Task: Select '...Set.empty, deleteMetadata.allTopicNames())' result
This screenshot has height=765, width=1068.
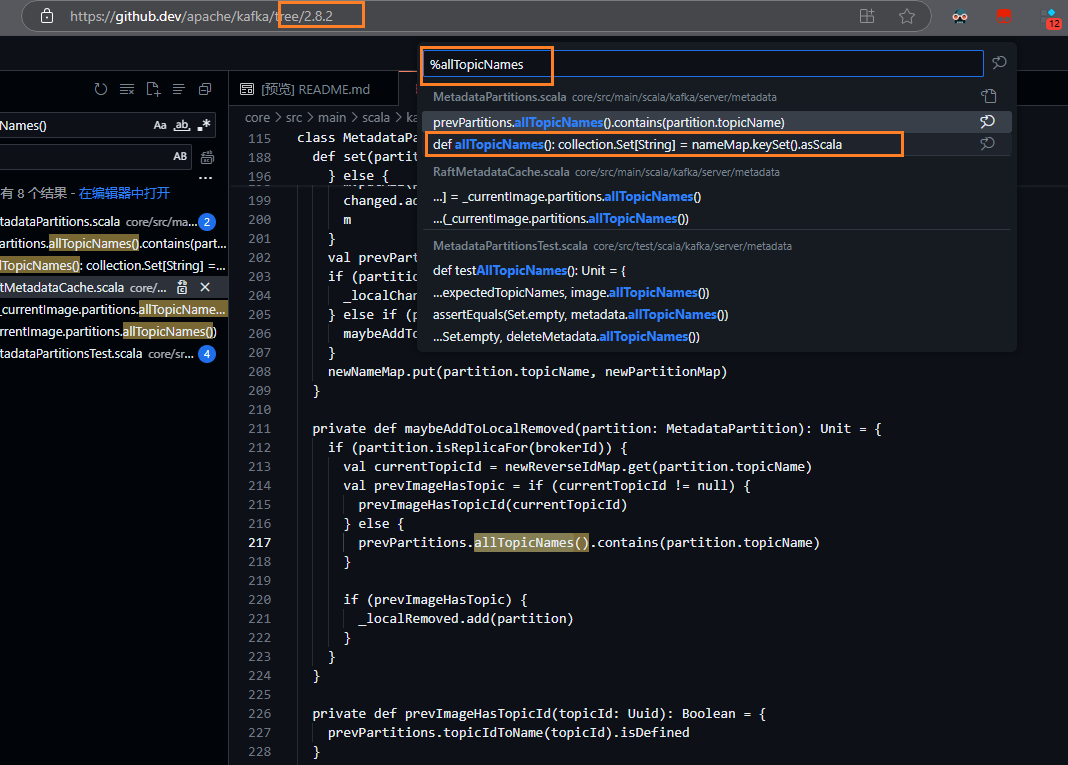Action: pos(717,337)
